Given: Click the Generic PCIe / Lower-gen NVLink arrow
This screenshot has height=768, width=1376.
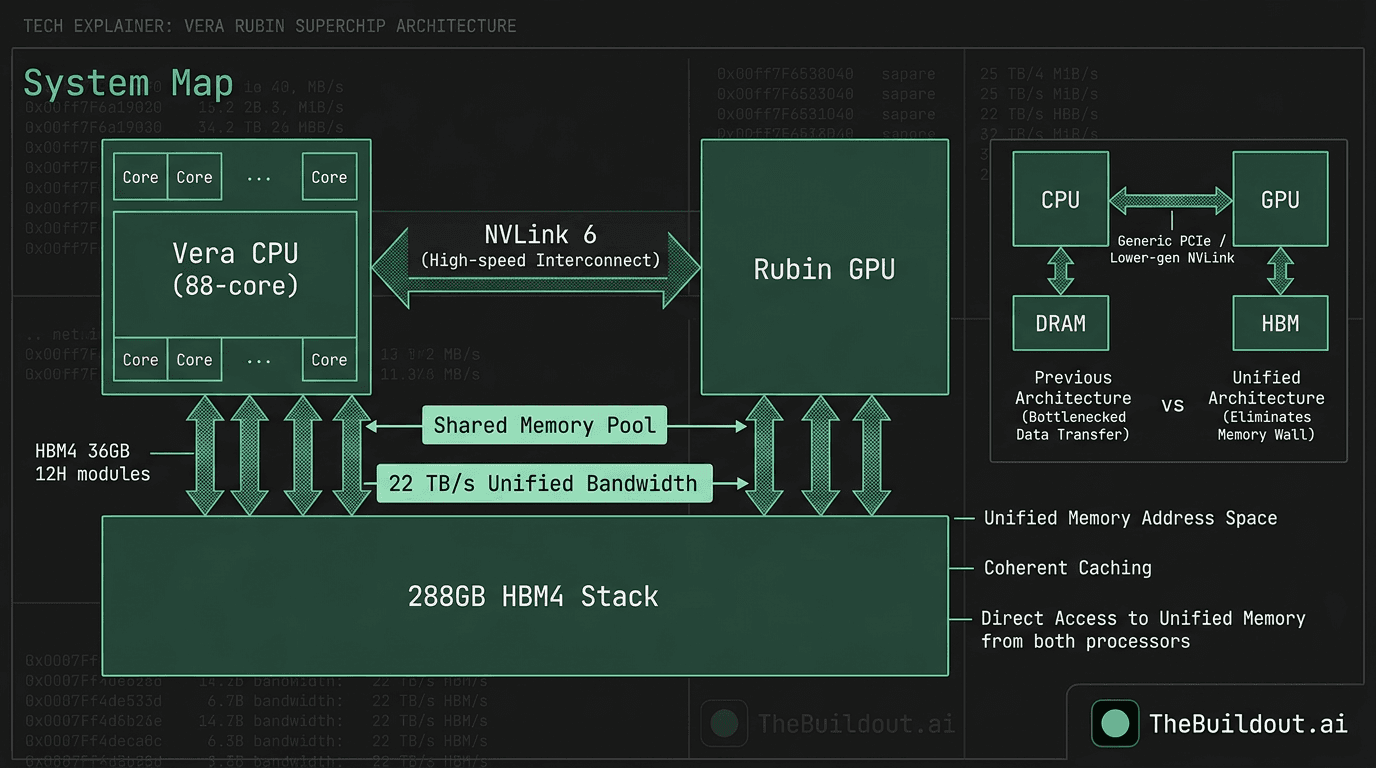Looking at the screenshot, I should click(x=1170, y=198).
